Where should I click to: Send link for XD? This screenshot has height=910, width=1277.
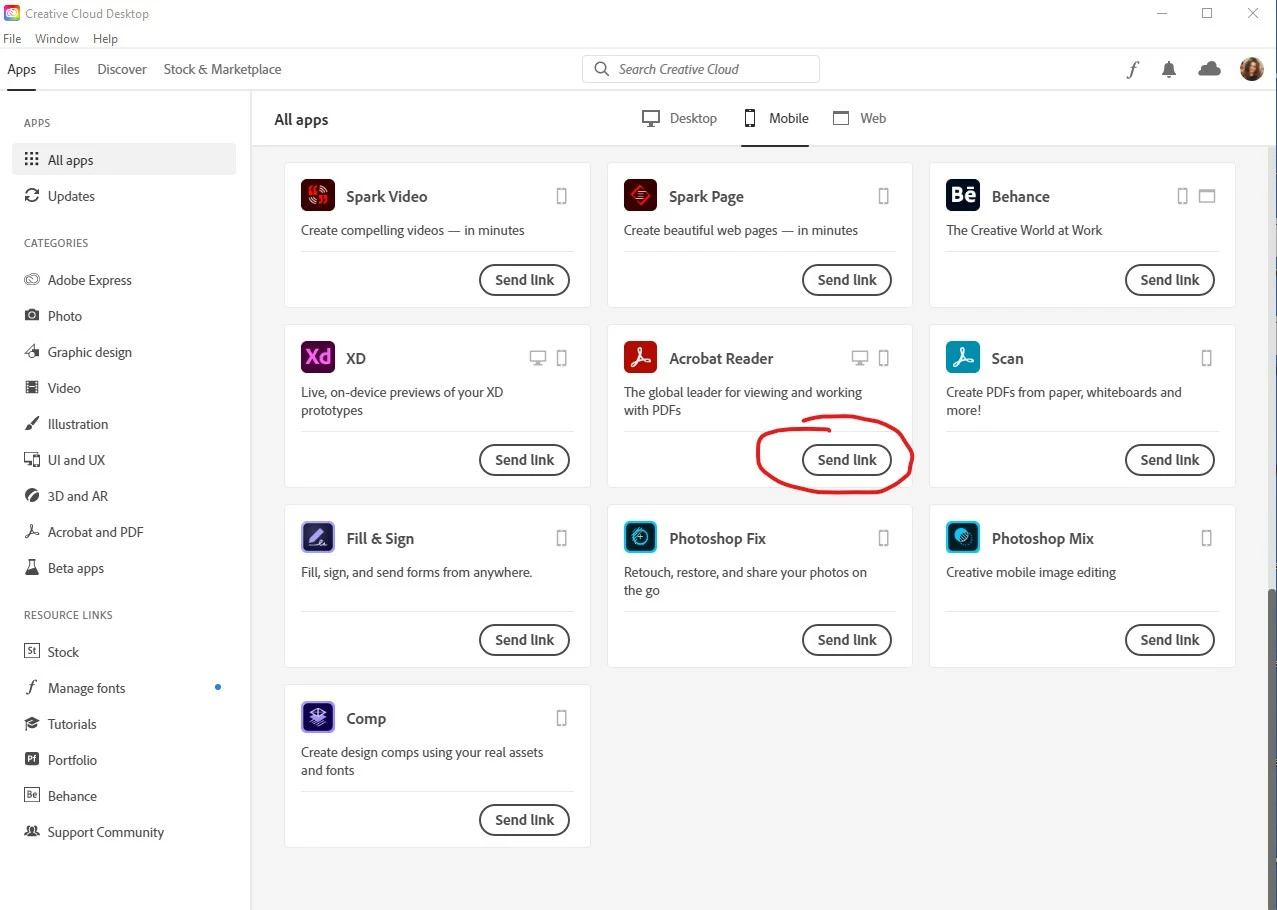525,460
